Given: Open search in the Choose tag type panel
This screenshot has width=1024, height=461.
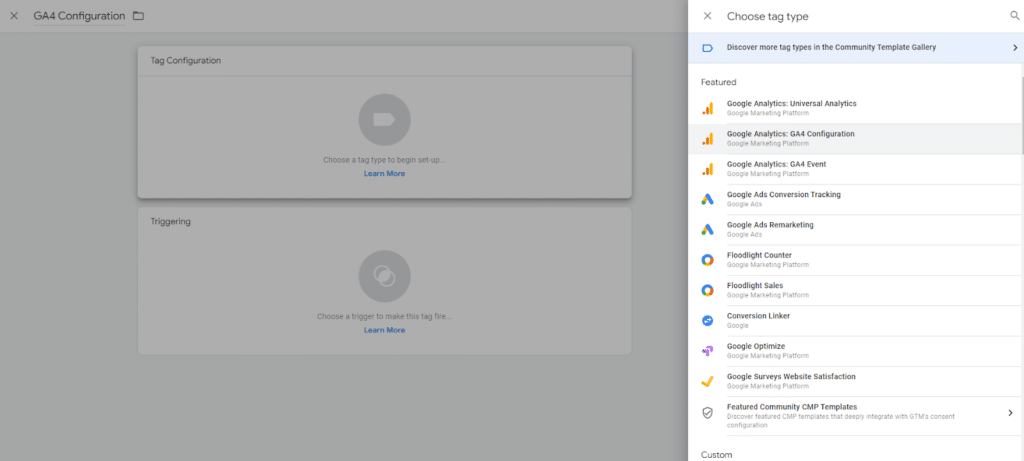Looking at the screenshot, I should click(1015, 16).
